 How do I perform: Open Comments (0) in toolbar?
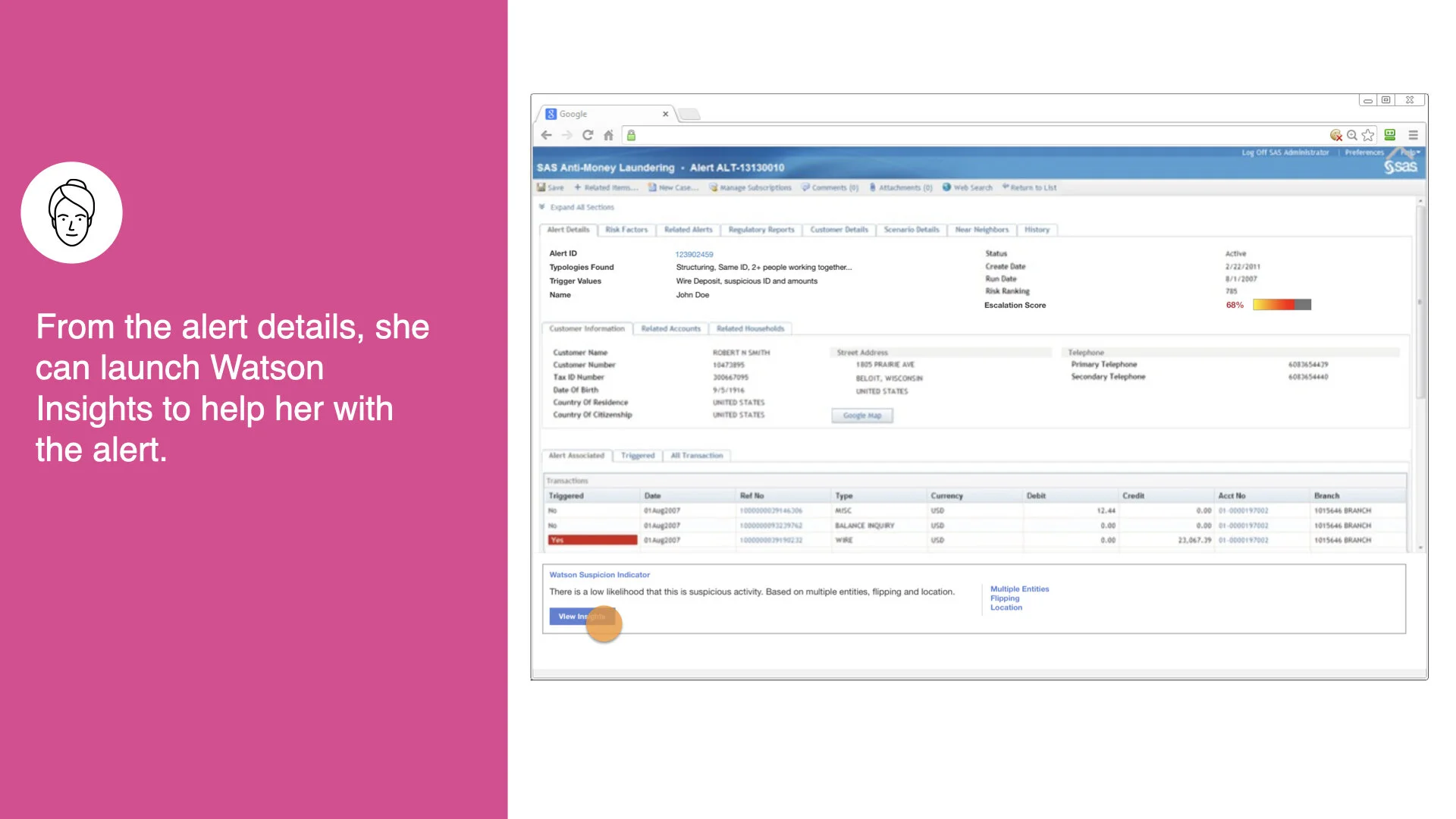point(830,187)
